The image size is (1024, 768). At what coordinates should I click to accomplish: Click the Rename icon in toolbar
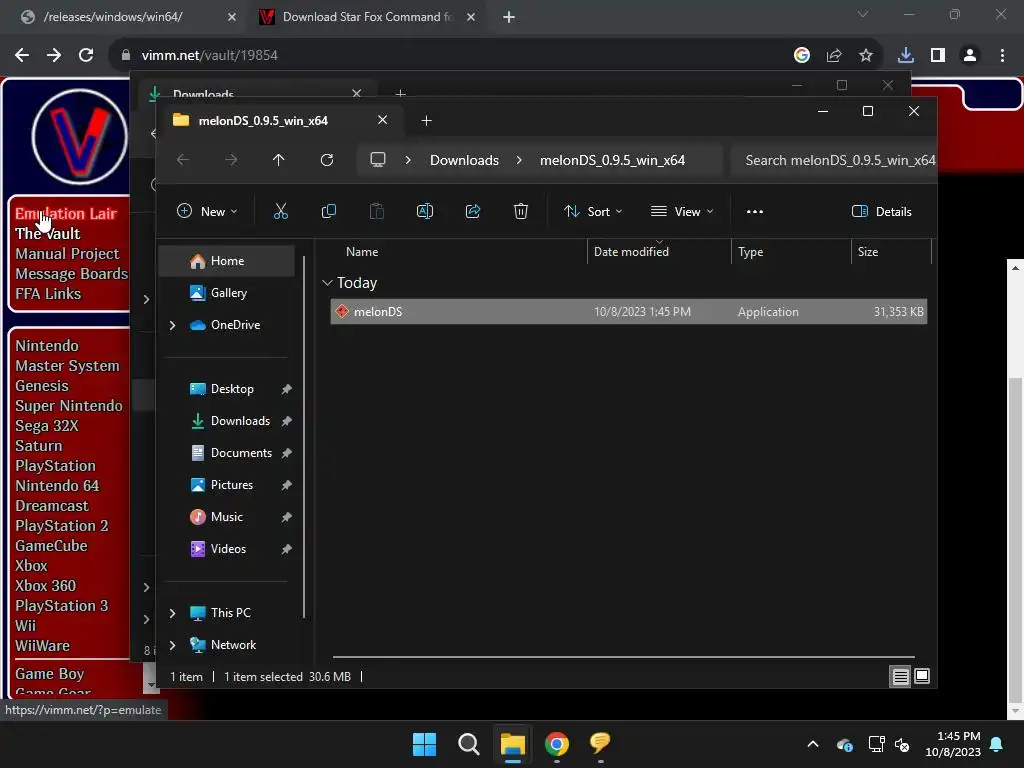424,212
